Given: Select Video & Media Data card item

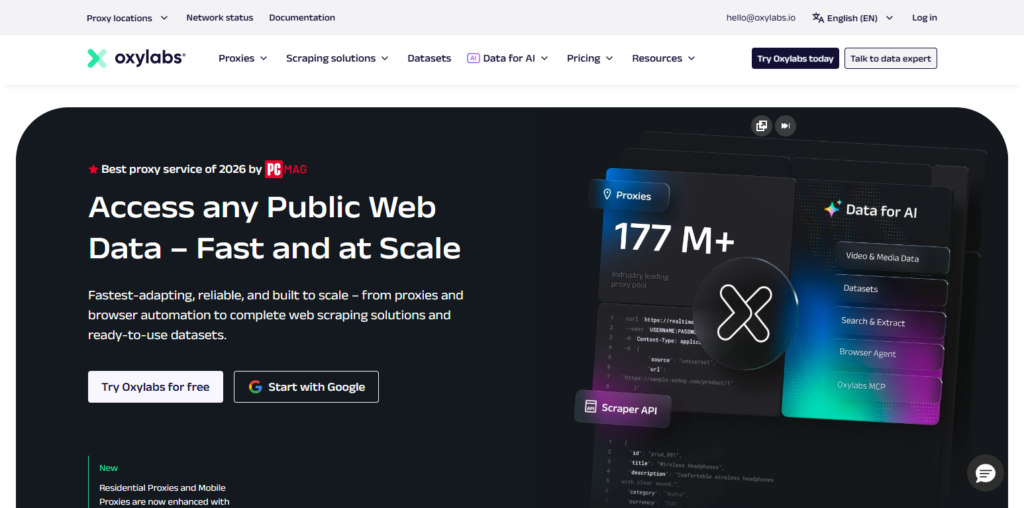Looking at the screenshot, I should (892, 257).
